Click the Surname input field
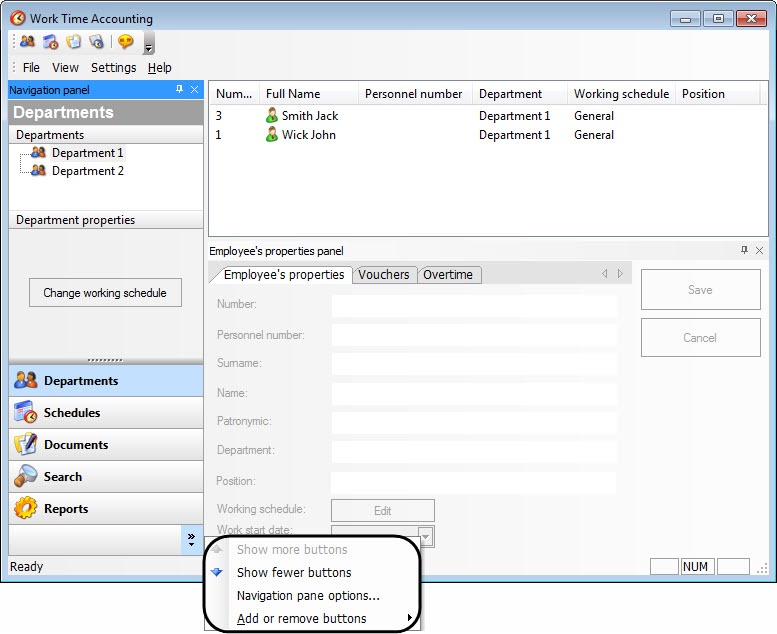The width and height of the screenshot is (777, 634). tap(474, 364)
